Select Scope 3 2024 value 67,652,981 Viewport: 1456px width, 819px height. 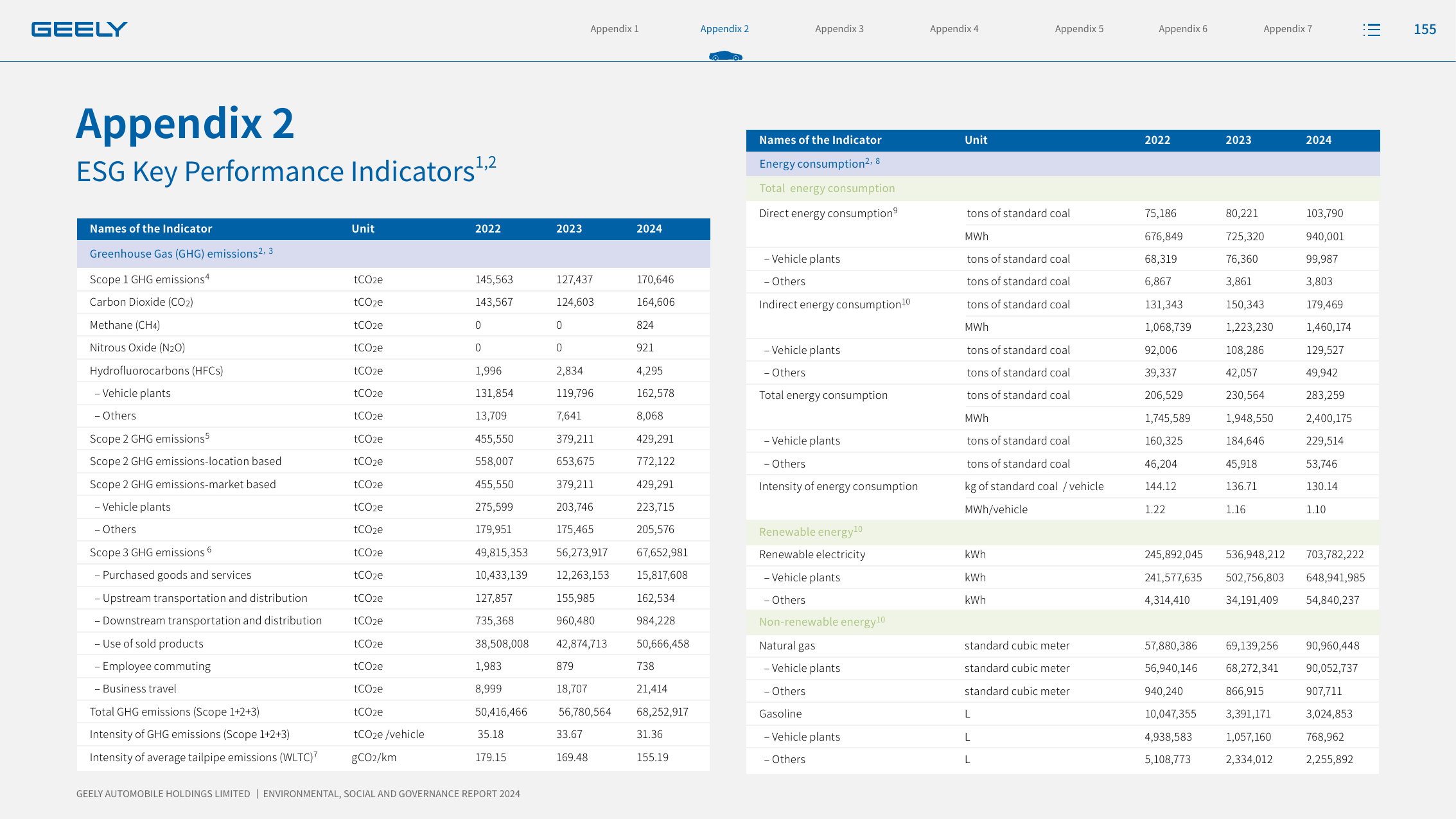(662, 552)
